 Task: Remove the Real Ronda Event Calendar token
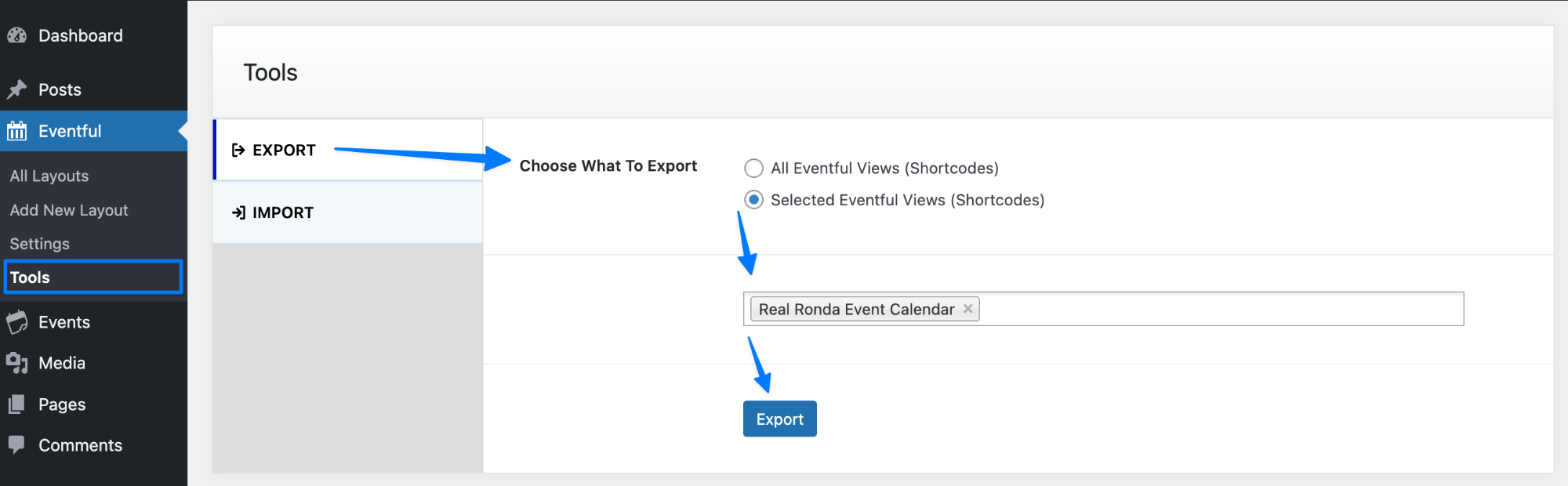tap(968, 309)
